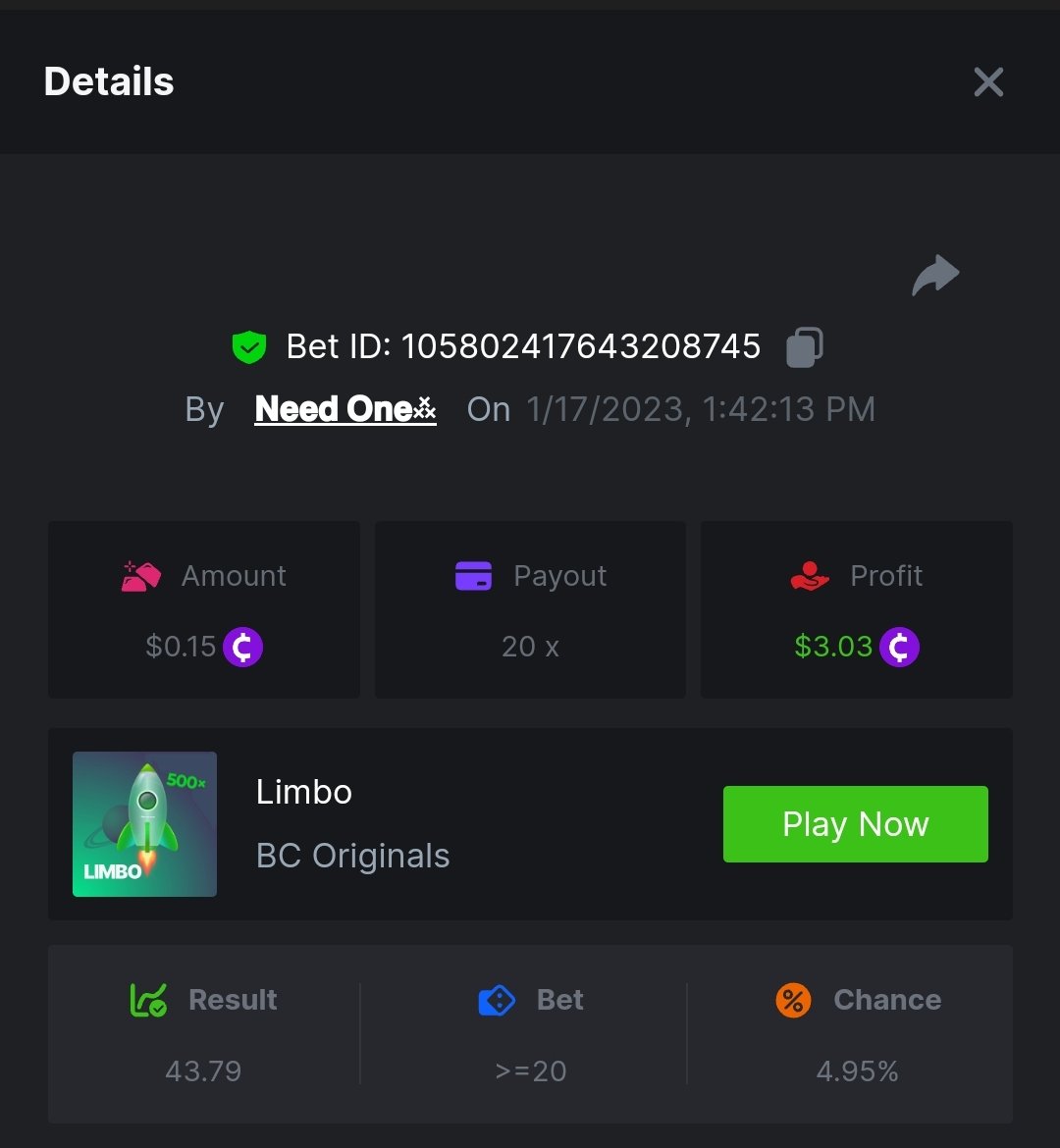
Task: Click the green Result chart icon
Action: click(x=148, y=1000)
